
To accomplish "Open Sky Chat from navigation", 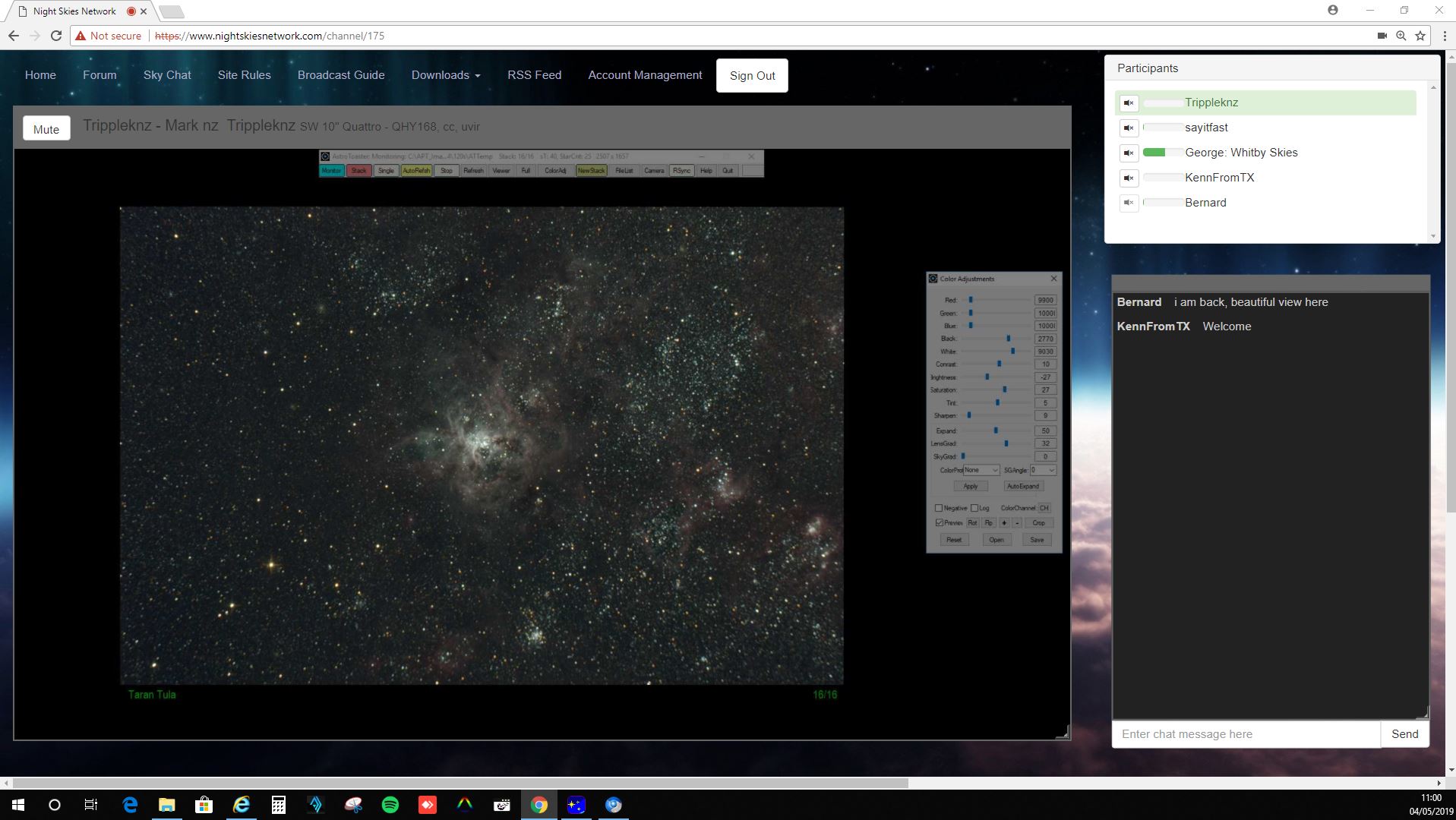I will 167,75.
